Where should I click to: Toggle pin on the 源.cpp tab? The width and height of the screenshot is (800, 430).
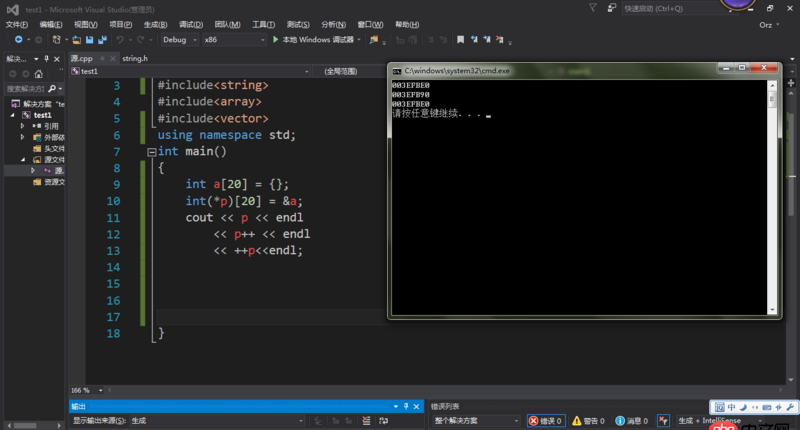click(x=102, y=59)
